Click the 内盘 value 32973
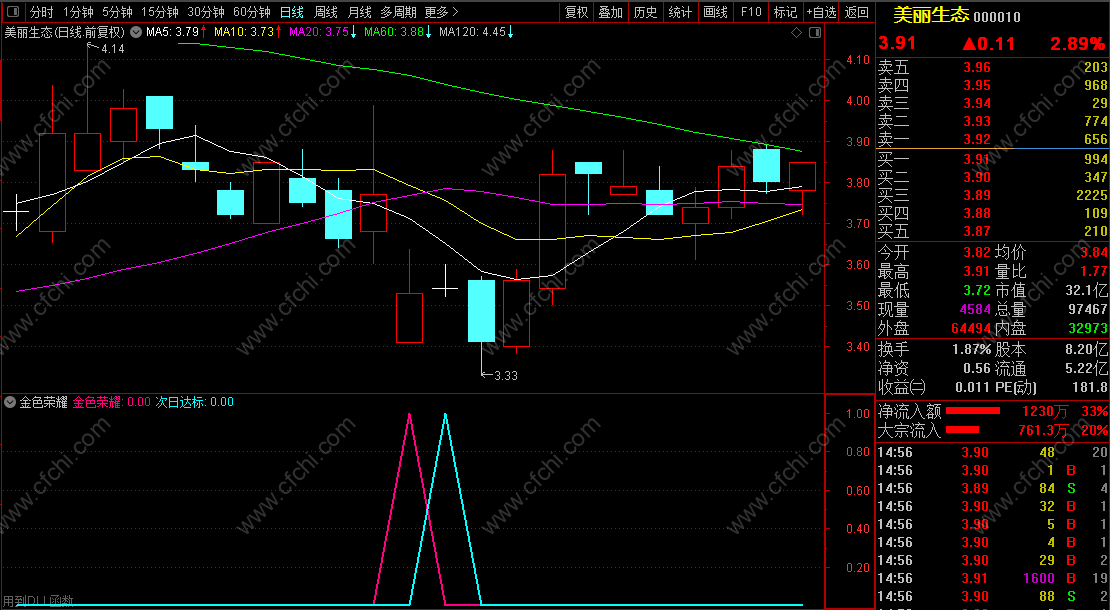 [1088, 329]
